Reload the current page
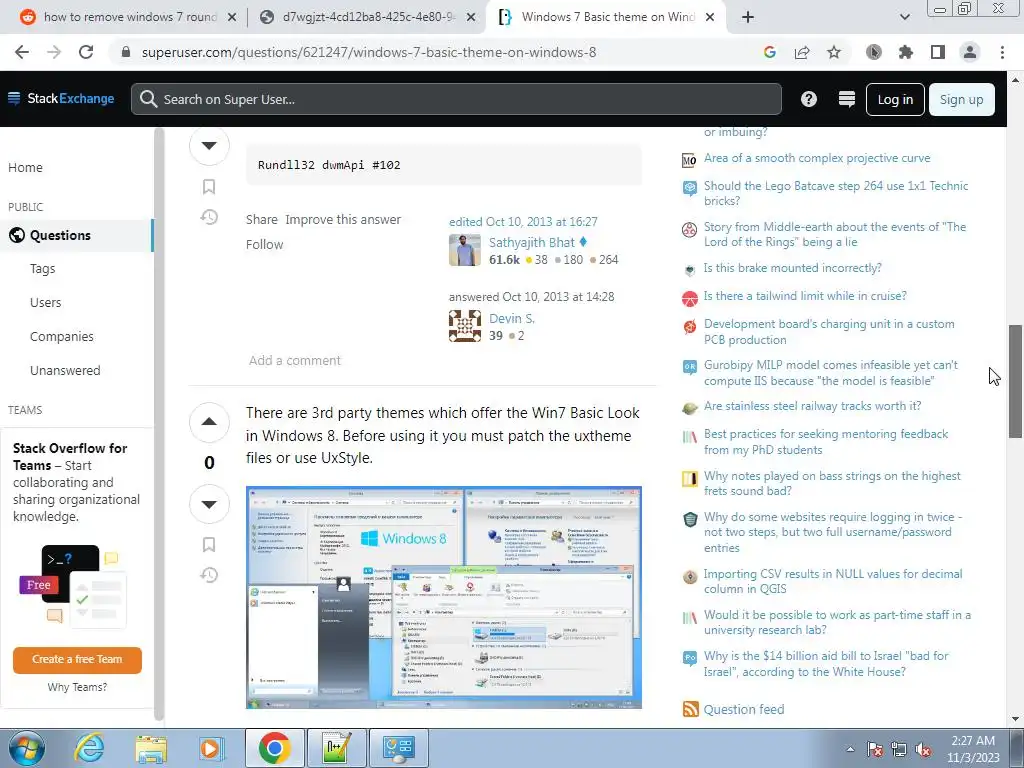 coord(86,52)
